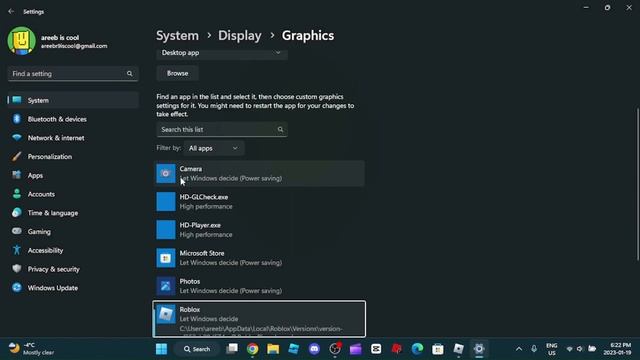Click the Settings back arrow

[11, 11]
